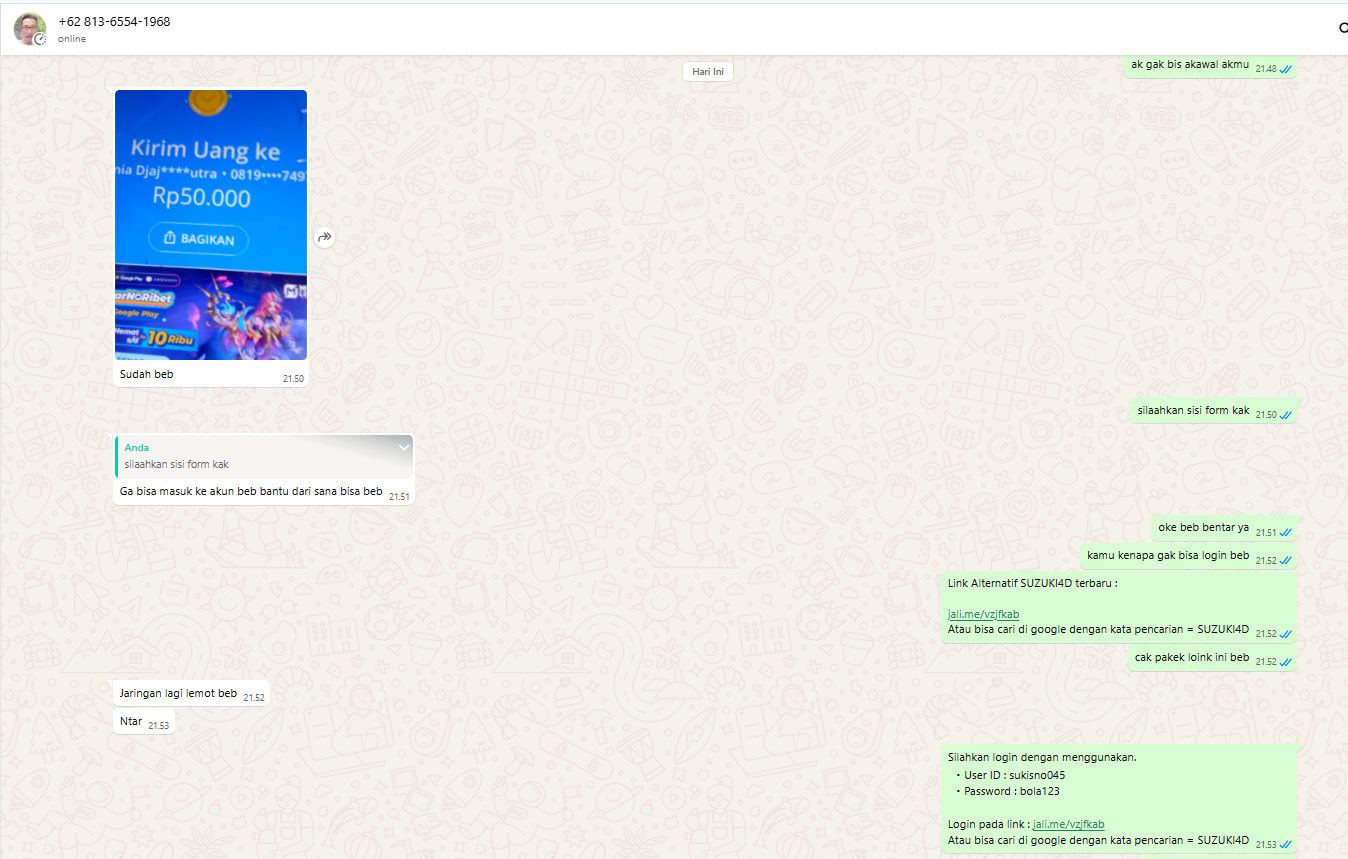
Task: Click 'Silahkan login dengan menggunakan.' text
Action: point(1042,757)
